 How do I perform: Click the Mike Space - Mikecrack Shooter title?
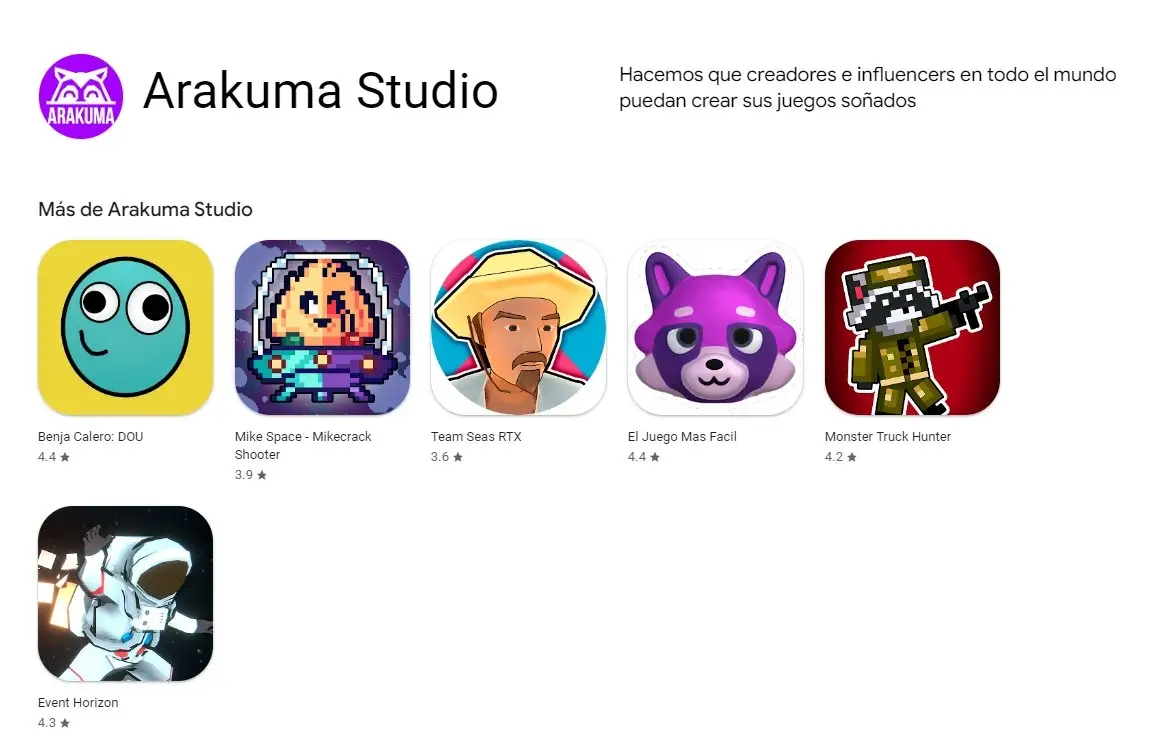click(x=303, y=446)
